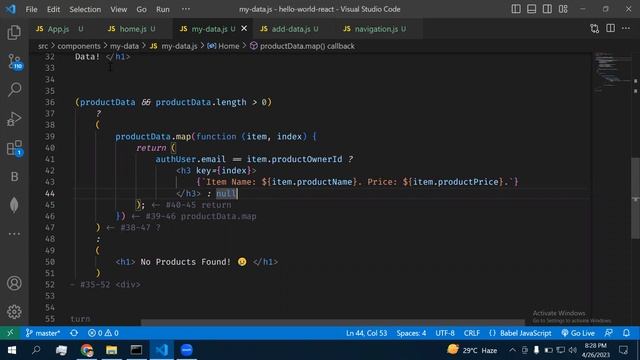Open the Accounts menu

click(x=14, y=283)
